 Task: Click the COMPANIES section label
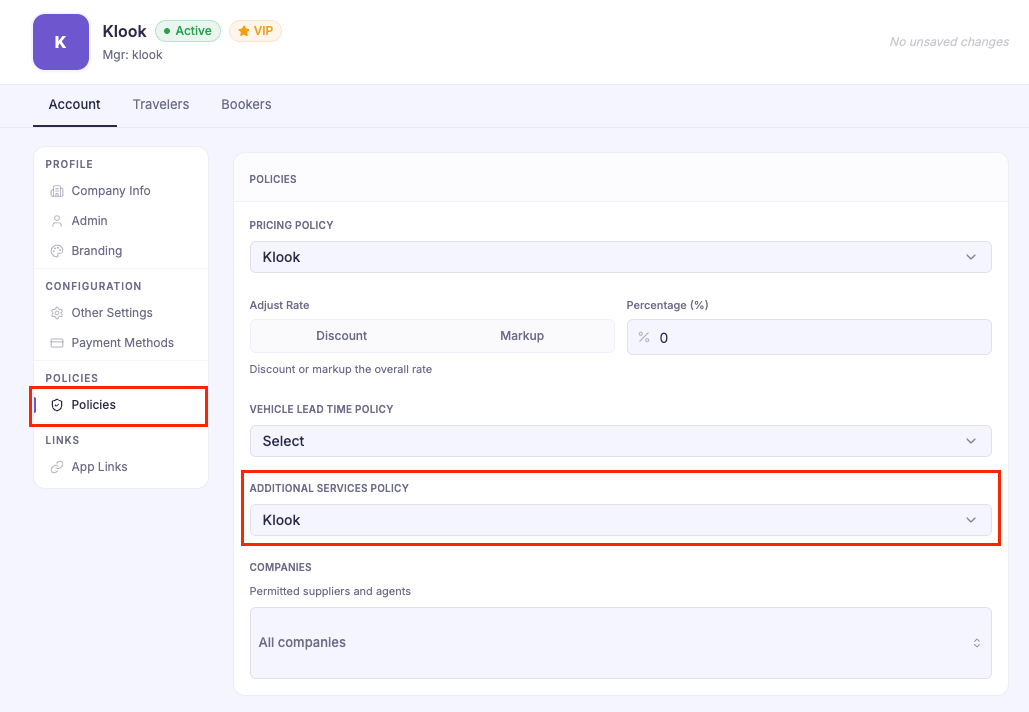click(x=280, y=567)
